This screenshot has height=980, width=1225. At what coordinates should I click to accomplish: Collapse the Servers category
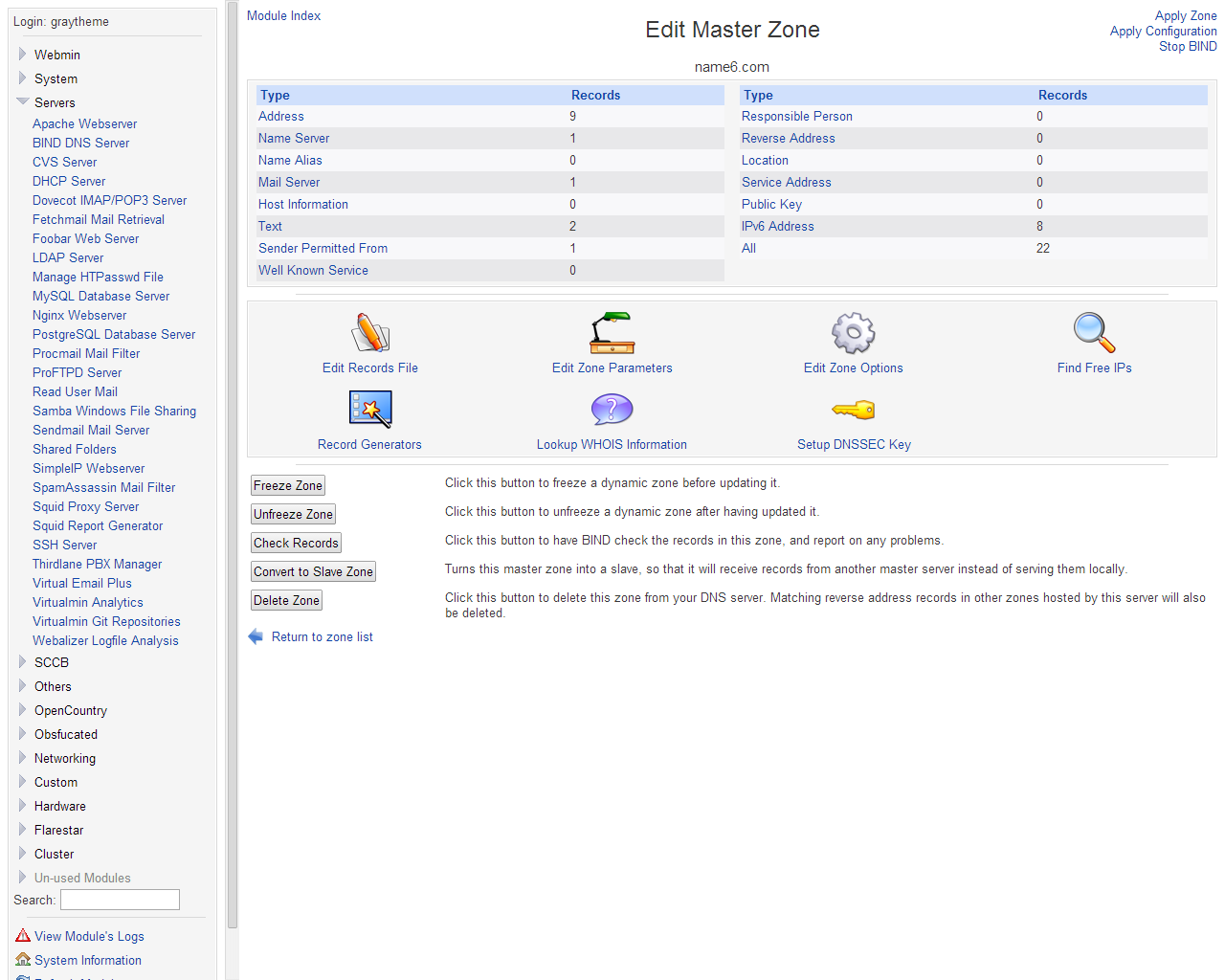[23, 101]
